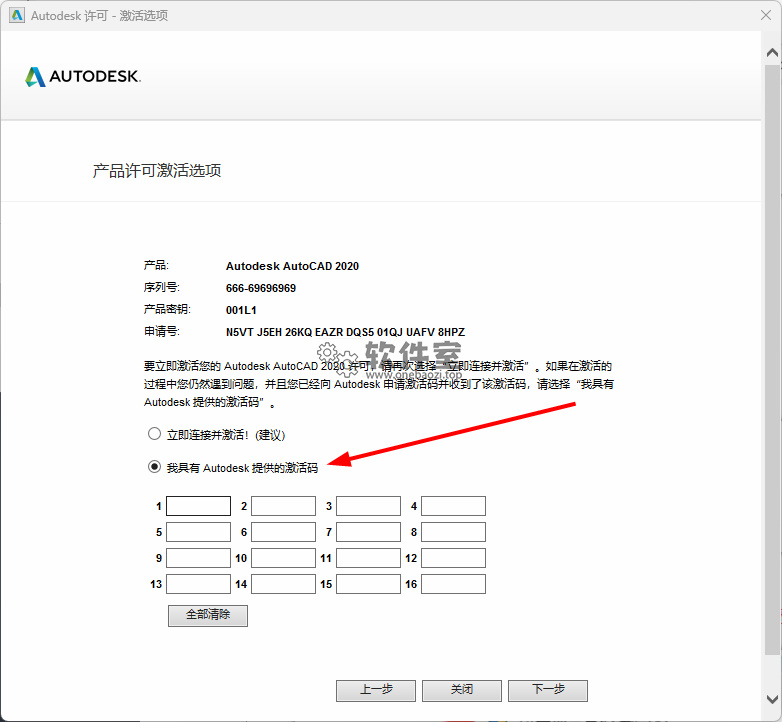Select '立即连接并激活! (建议)' radio option
The height and width of the screenshot is (722, 782).
[x=154, y=434]
